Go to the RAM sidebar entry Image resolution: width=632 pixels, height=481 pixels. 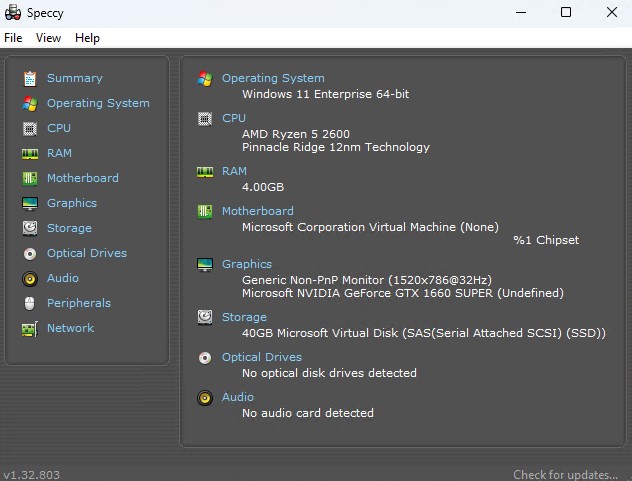coord(59,153)
